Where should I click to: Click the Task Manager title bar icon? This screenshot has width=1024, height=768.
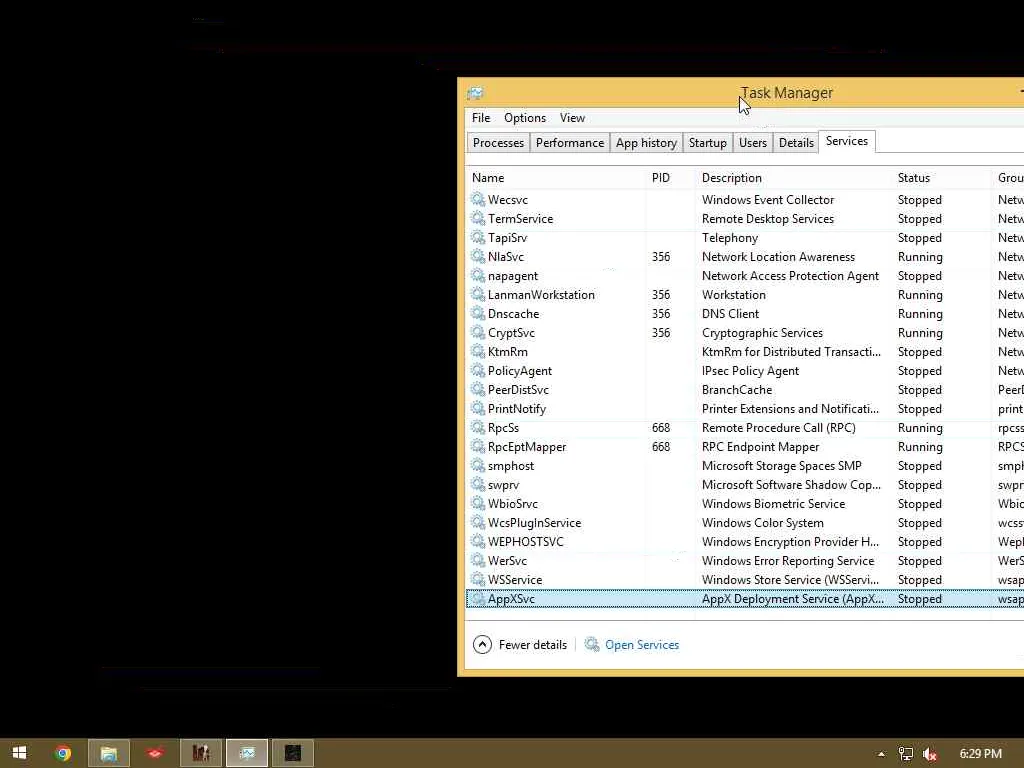tap(475, 93)
